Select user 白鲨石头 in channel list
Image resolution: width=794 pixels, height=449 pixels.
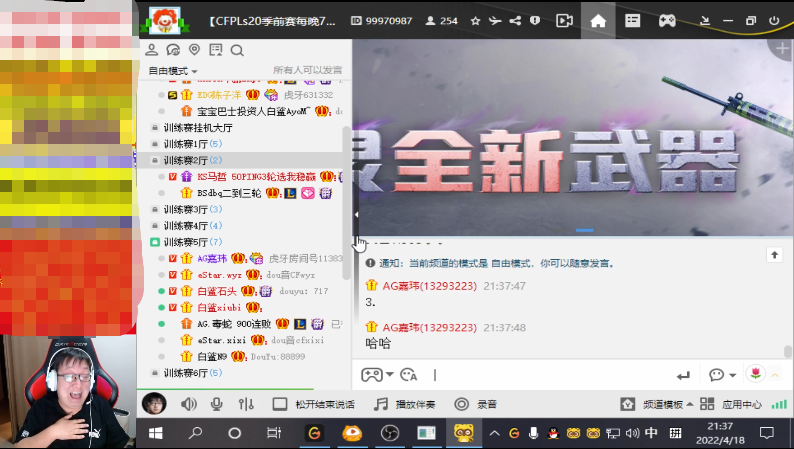point(217,291)
